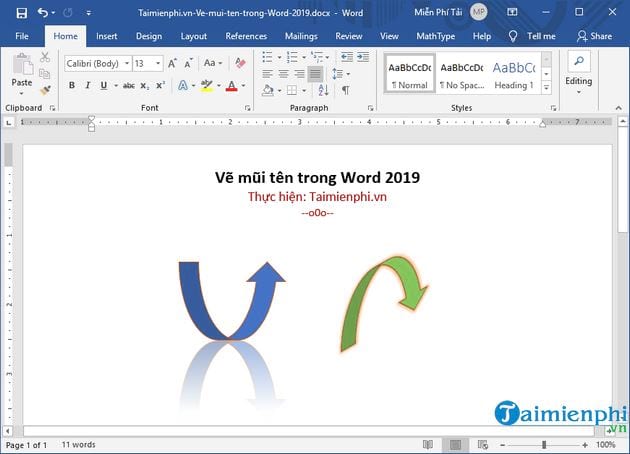Click the Tell me lightbulb icon
The width and height of the screenshot is (630, 454).
coord(513,37)
